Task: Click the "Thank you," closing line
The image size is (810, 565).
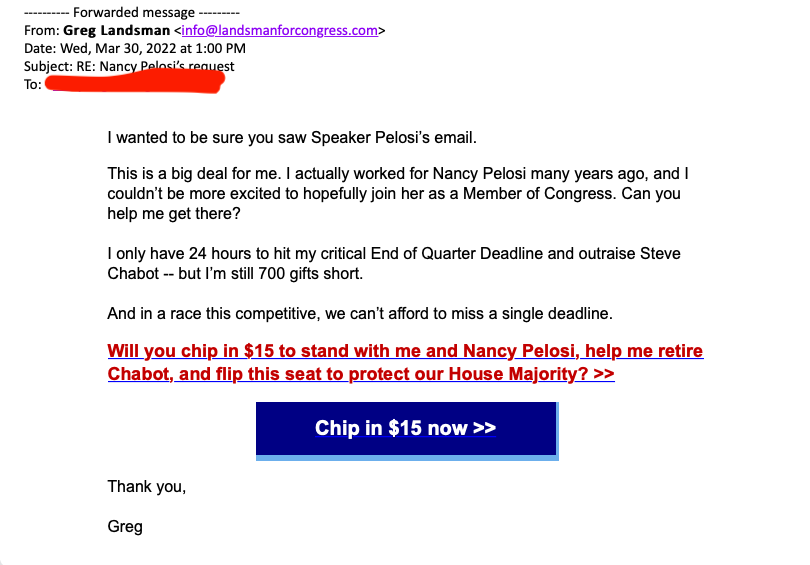Action: pos(146,488)
